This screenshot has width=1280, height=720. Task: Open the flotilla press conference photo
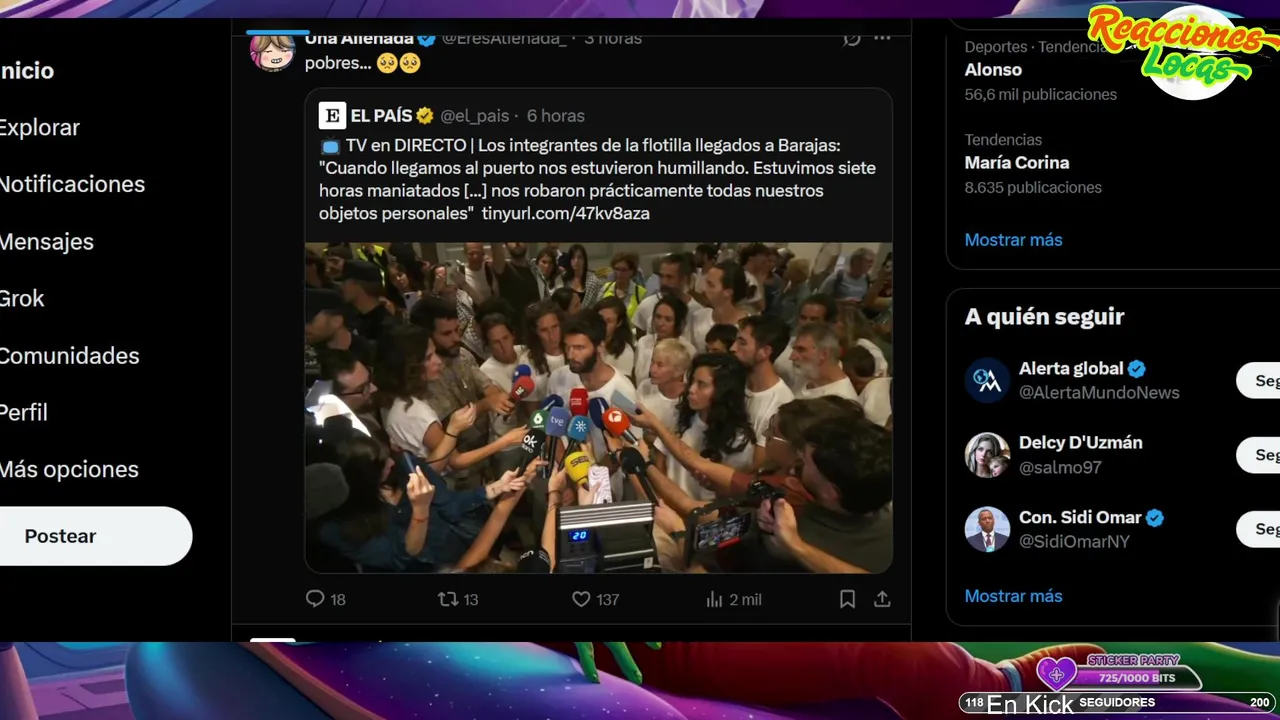(598, 407)
